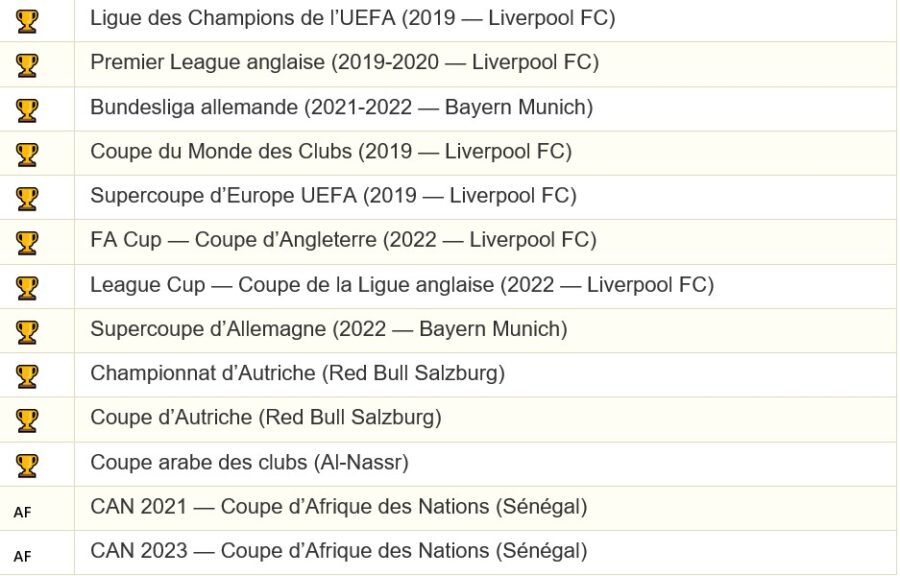Select the CAN 2023 Coupe d'Afrique text

click(x=338, y=551)
